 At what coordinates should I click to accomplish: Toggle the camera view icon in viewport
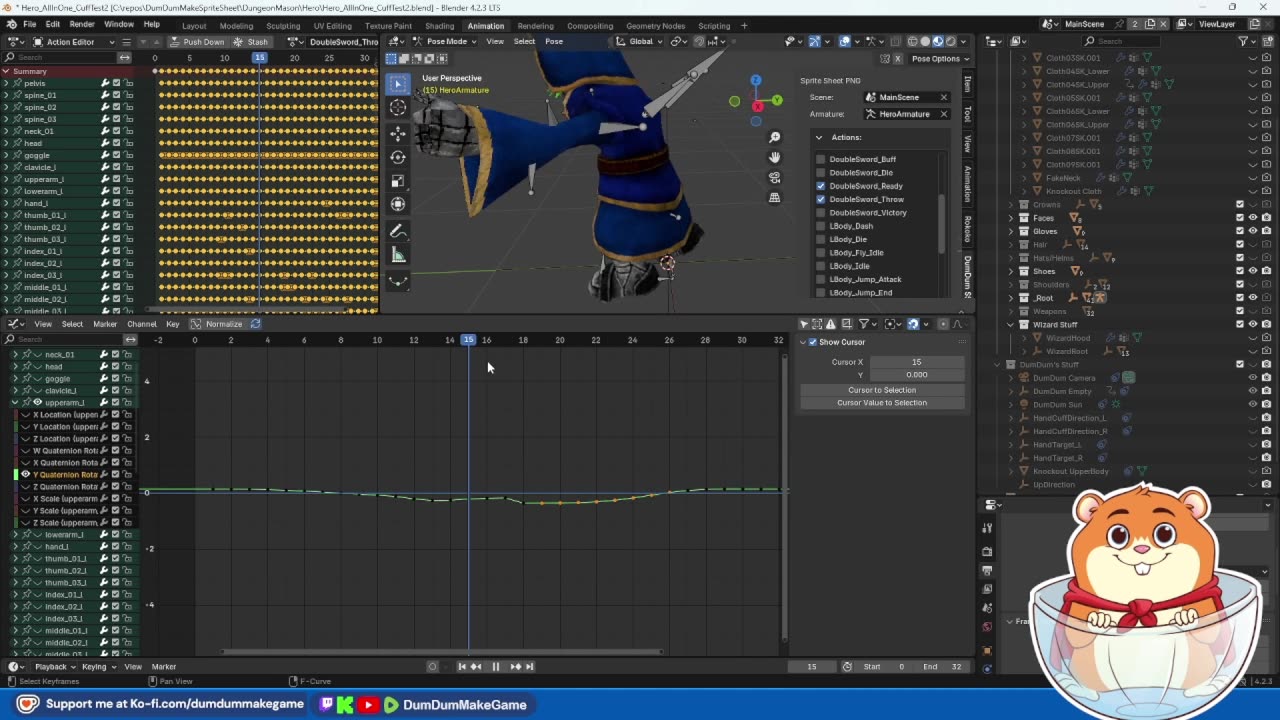pos(774,177)
